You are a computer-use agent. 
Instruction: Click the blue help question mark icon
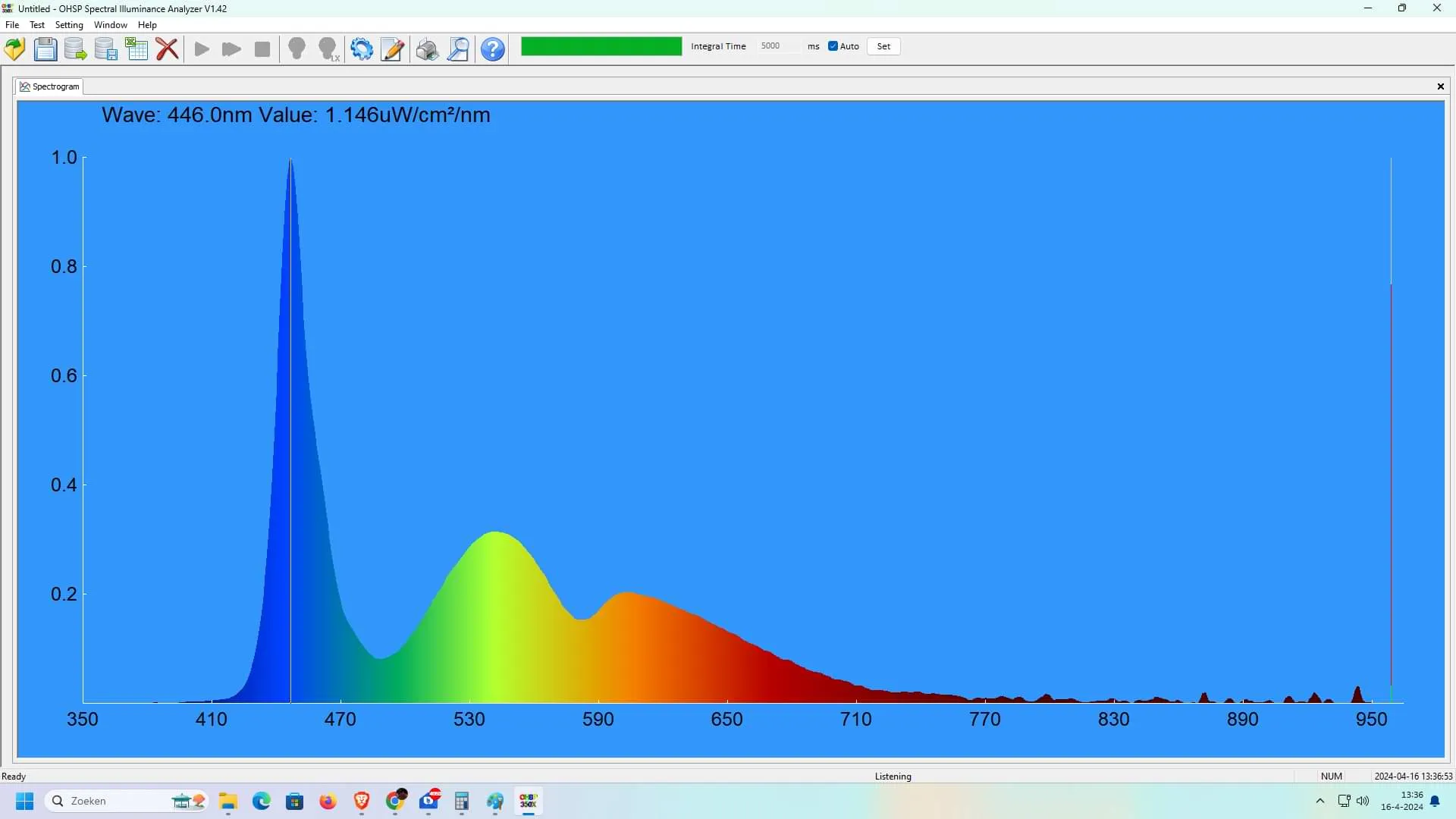click(493, 49)
